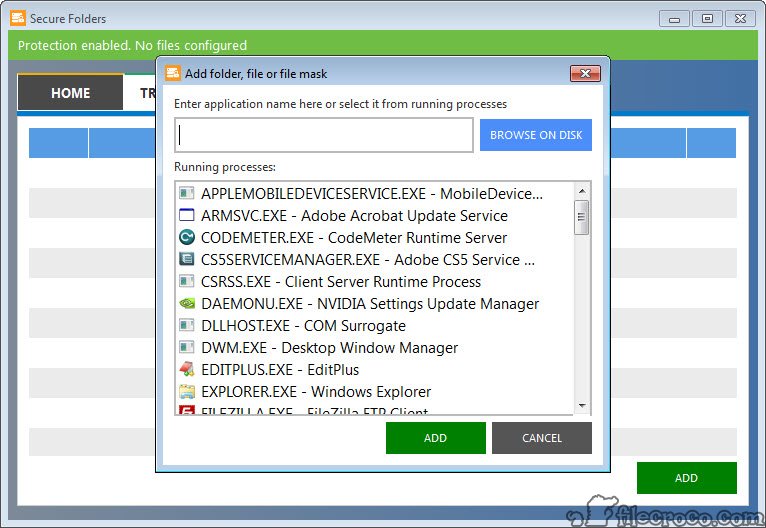The width and height of the screenshot is (766, 528).
Task: Select EDITPLUS.EXE - EditPlus
Action: (x=375, y=369)
